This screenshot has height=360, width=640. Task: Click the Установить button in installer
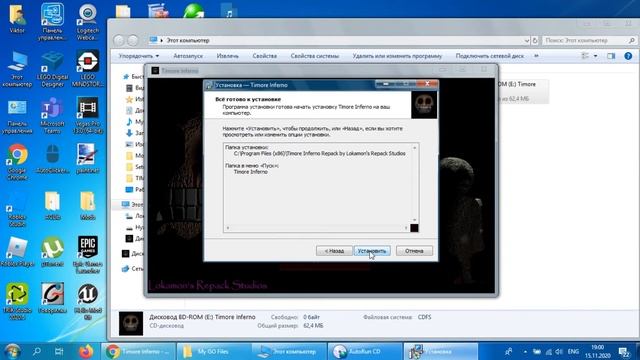point(372,251)
